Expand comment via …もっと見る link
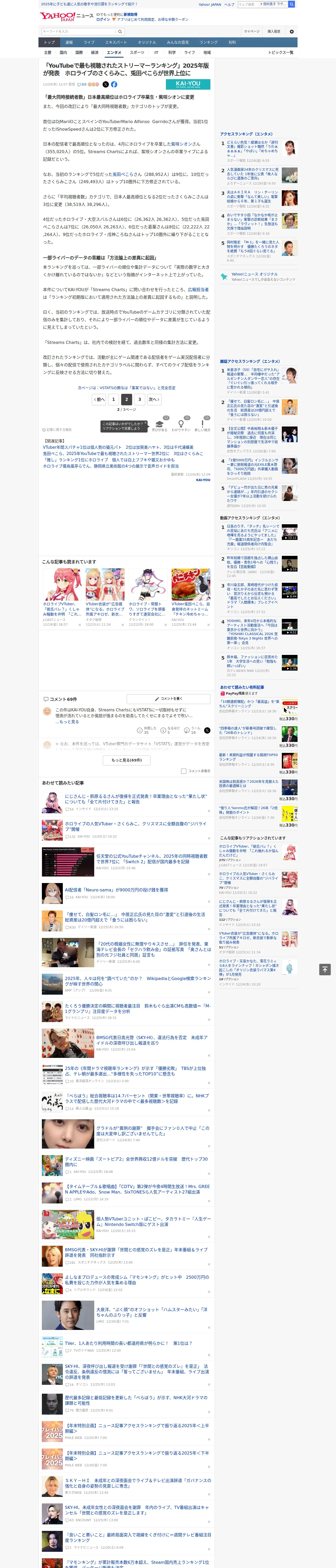Image resolution: width=336 pixels, height=1568 pixels. pyautogui.click(x=67, y=722)
